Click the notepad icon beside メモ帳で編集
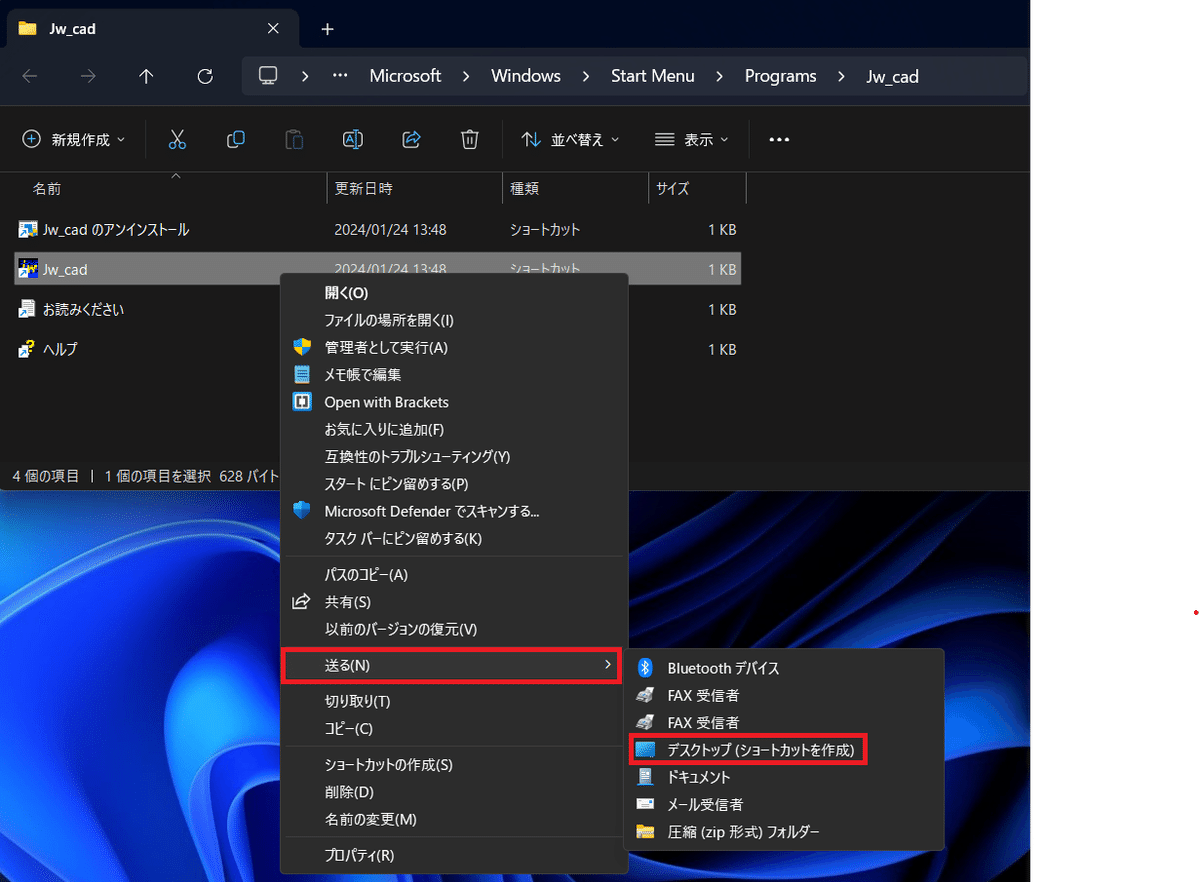The image size is (1200, 882). pos(302,375)
